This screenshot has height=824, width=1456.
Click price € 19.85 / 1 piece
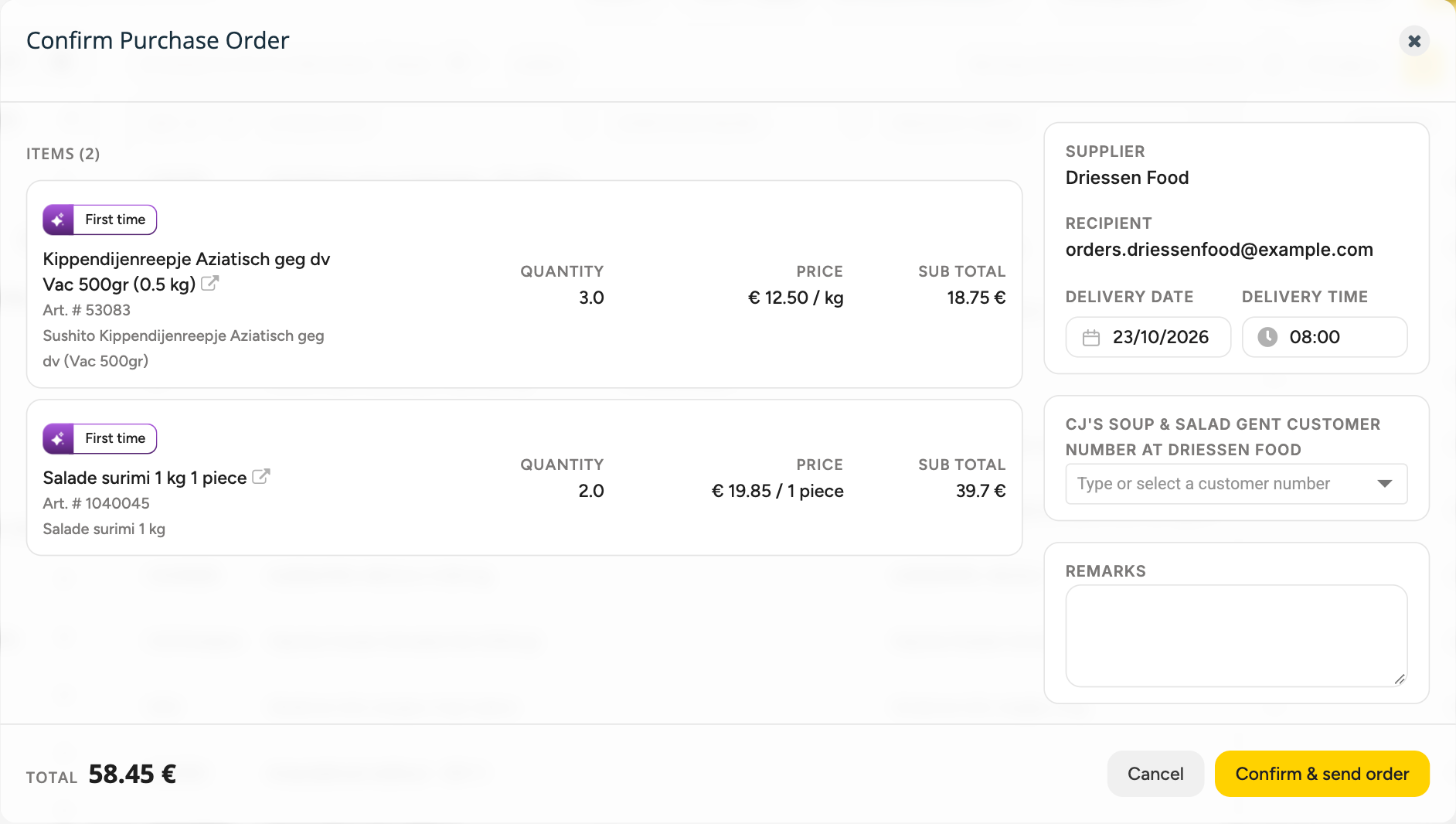777,491
